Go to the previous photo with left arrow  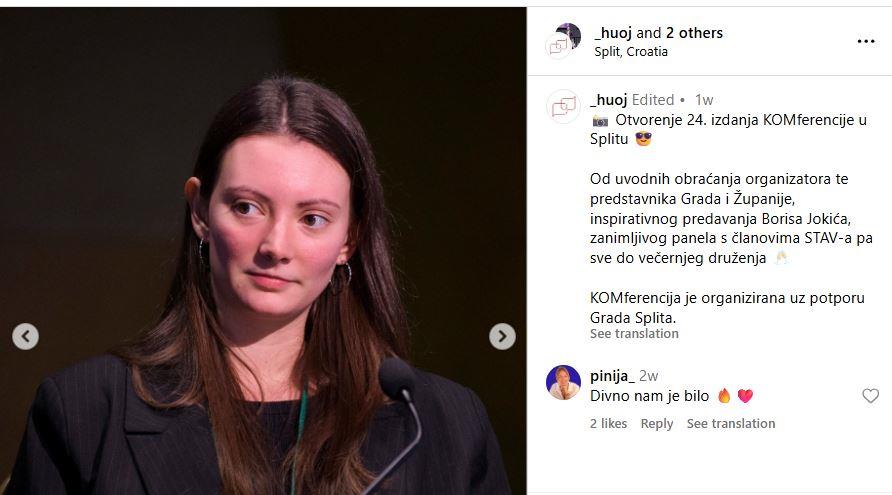[x=26, y=336]
